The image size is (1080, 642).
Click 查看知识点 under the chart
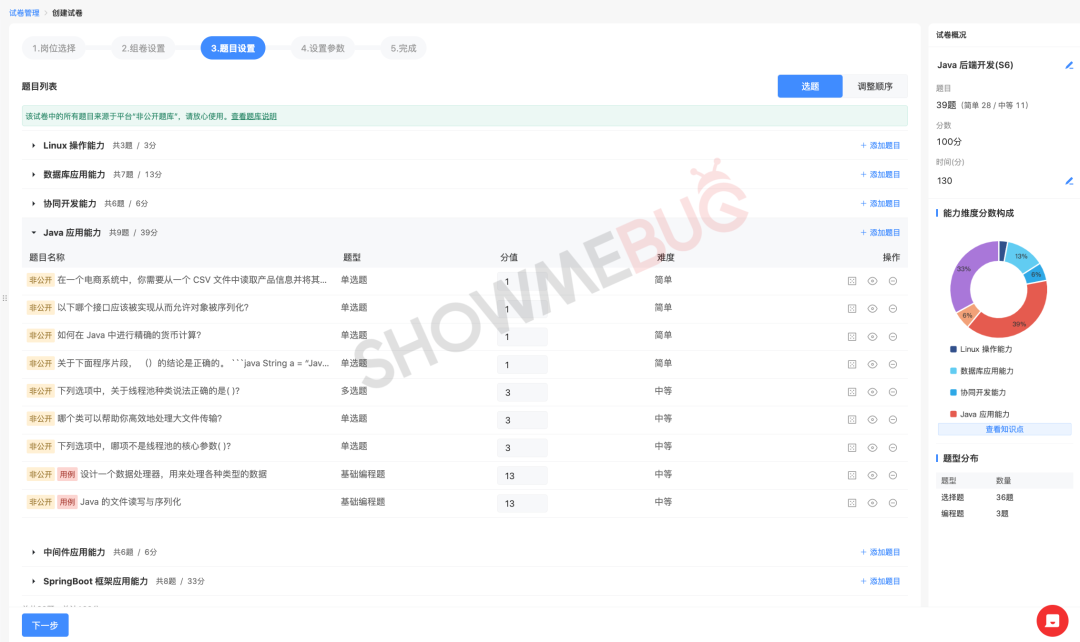point(1004,429)
